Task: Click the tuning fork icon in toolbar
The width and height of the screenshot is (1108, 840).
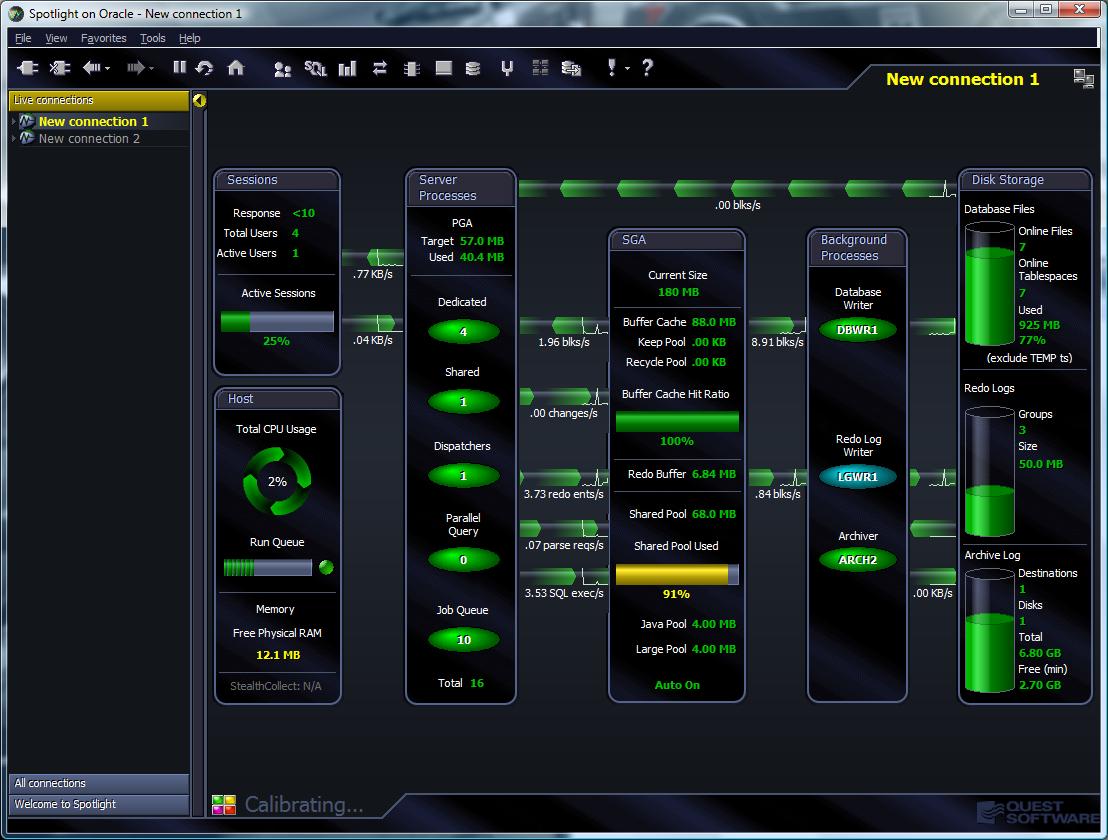Action: (507, 69)
